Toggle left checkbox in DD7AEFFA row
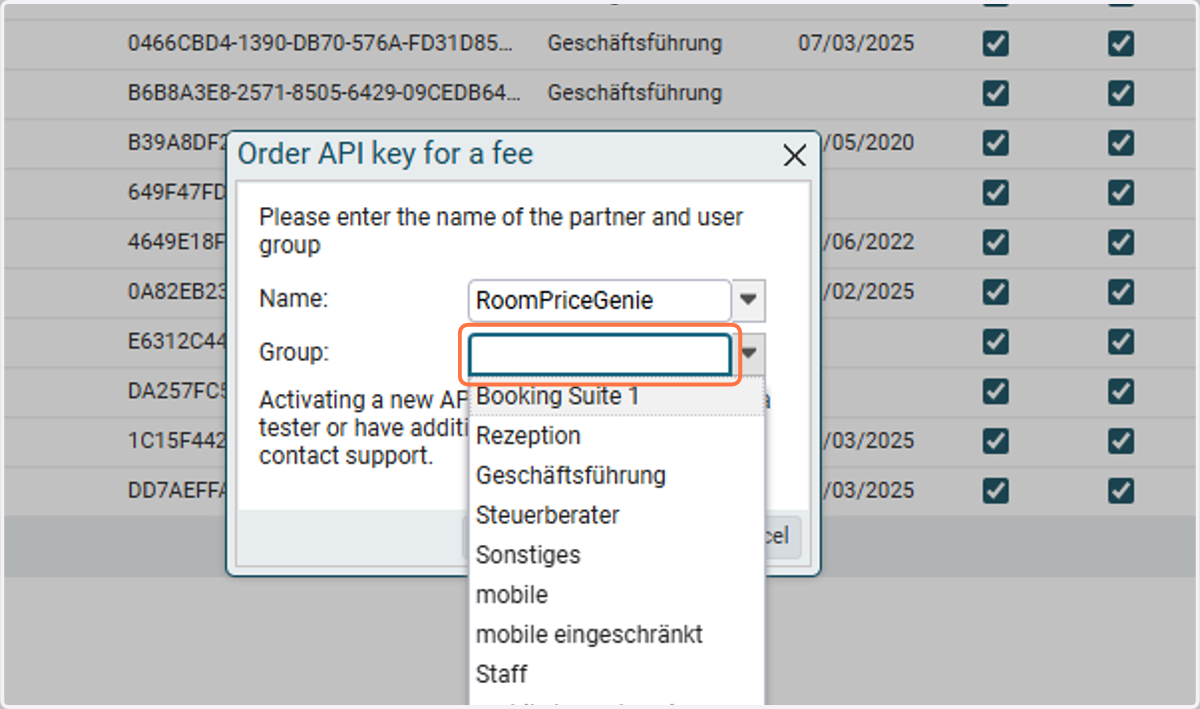 (x=995, y=490)
